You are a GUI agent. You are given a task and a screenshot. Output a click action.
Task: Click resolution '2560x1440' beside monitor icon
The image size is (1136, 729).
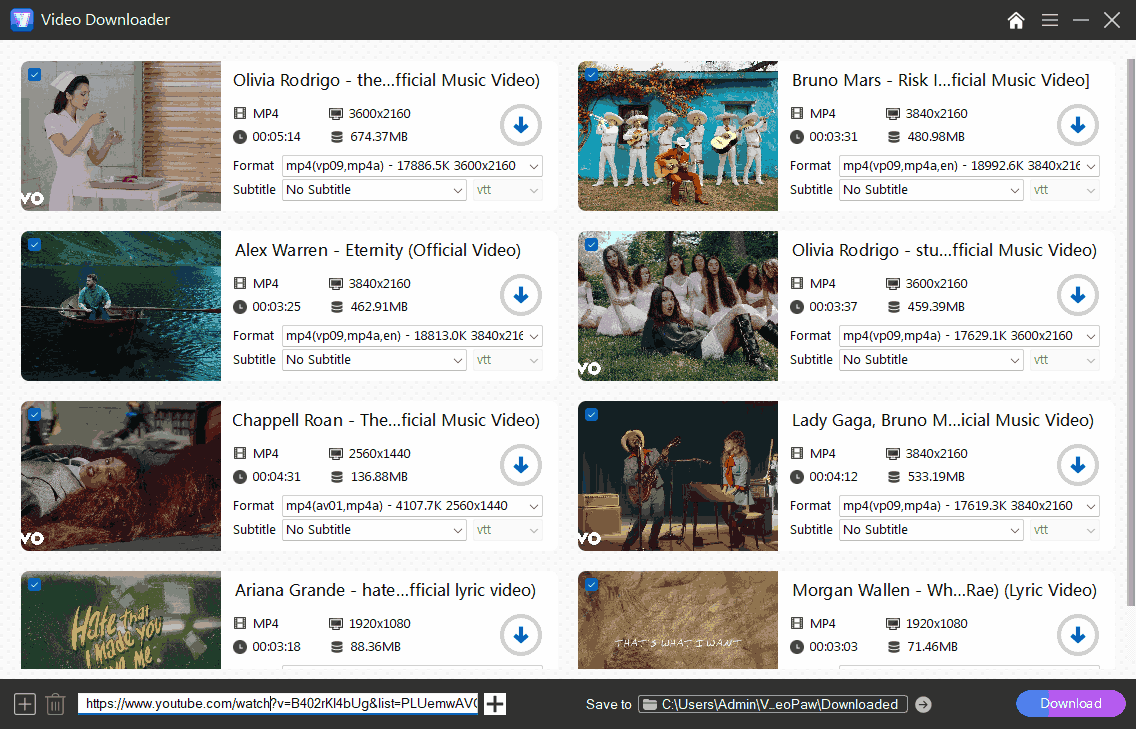click(x=380, y=454)
